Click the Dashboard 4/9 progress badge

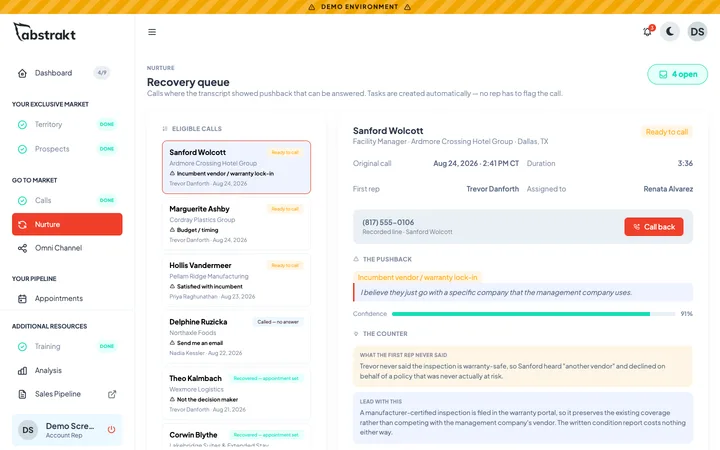[x=102, y=73]
